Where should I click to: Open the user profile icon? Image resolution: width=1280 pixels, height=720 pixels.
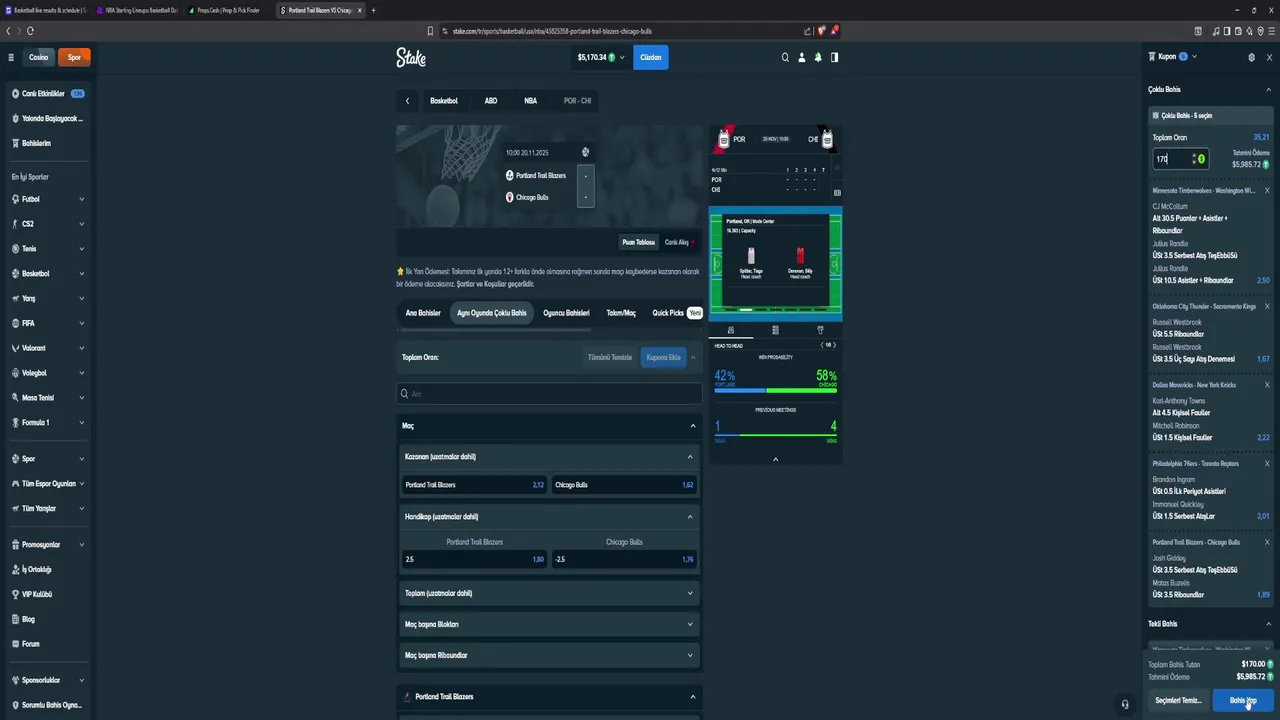pyautogui.click(x=801, y=57)
